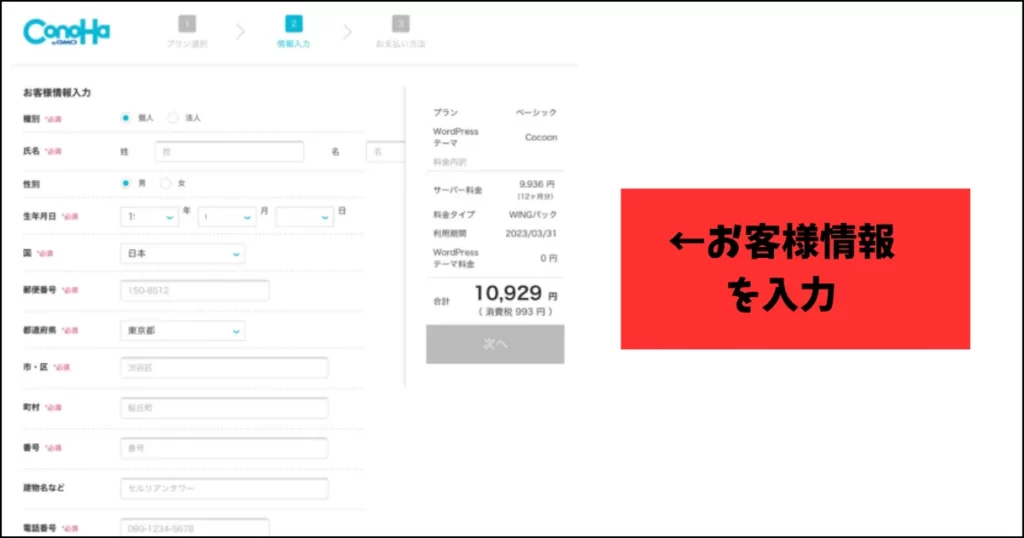Viewport: 1024px width, 538px height.
Task: Open the 都道府県 dropdown showing 東京都
Action: tap(183, 330)
